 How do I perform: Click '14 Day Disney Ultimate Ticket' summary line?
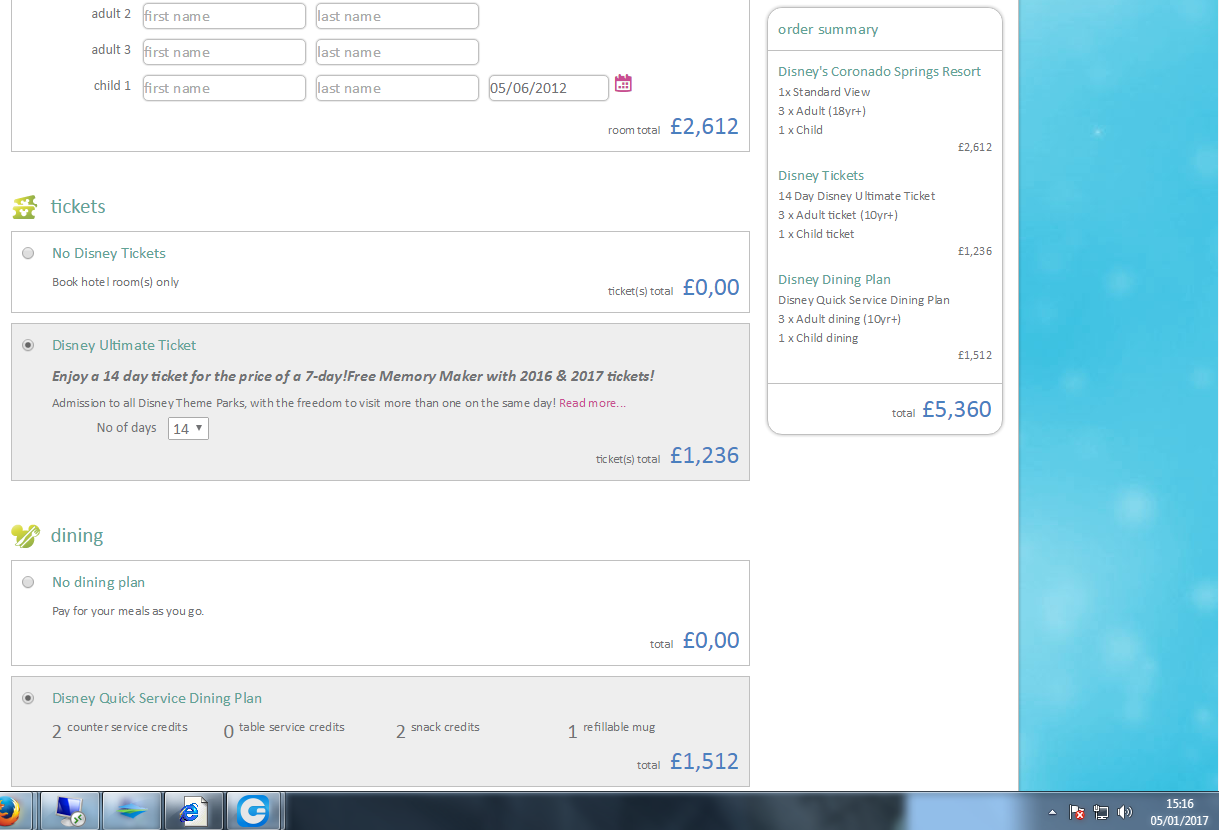pyautogui.click(x=857, y=196)
